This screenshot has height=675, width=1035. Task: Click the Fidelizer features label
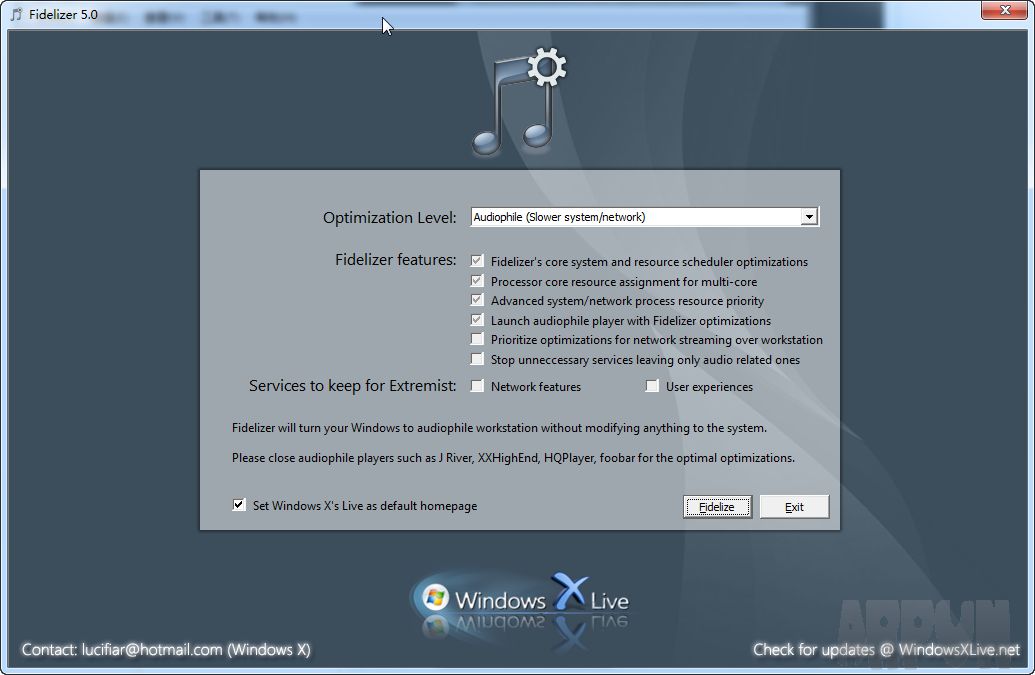395,259
